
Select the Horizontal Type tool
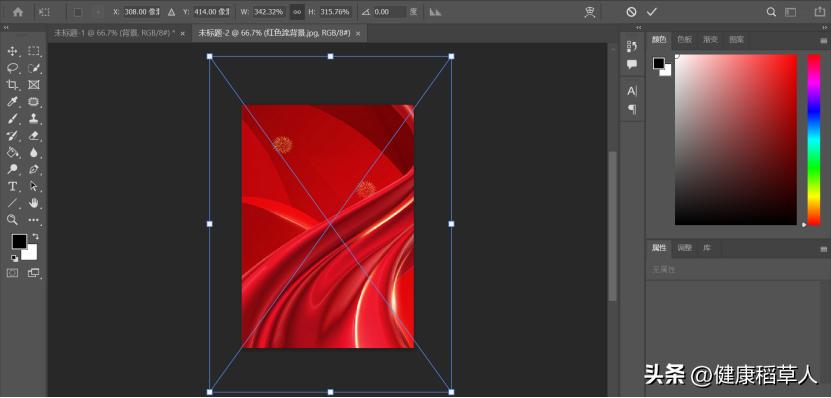pos(12,187)
